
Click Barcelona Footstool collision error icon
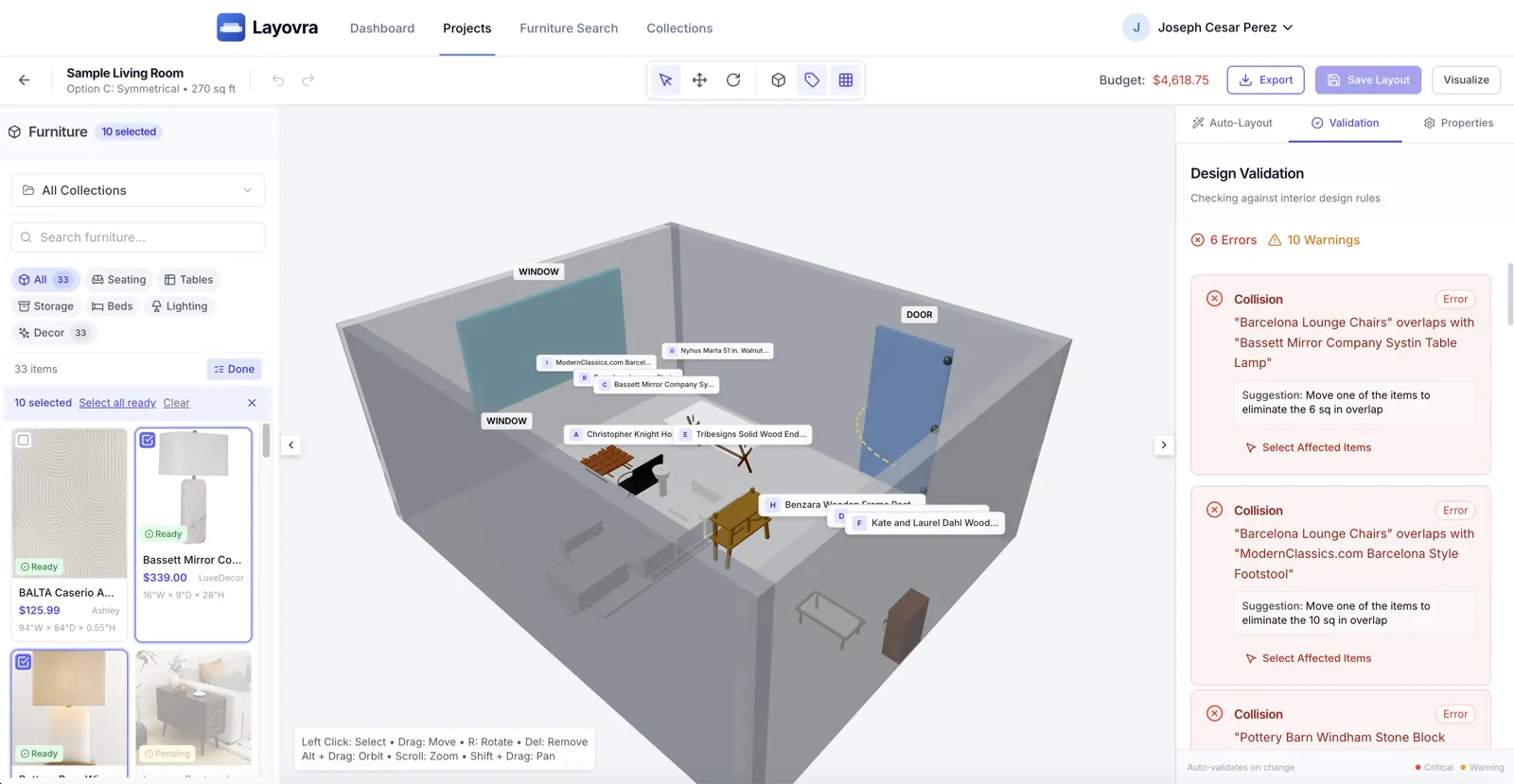(1215, 510)
